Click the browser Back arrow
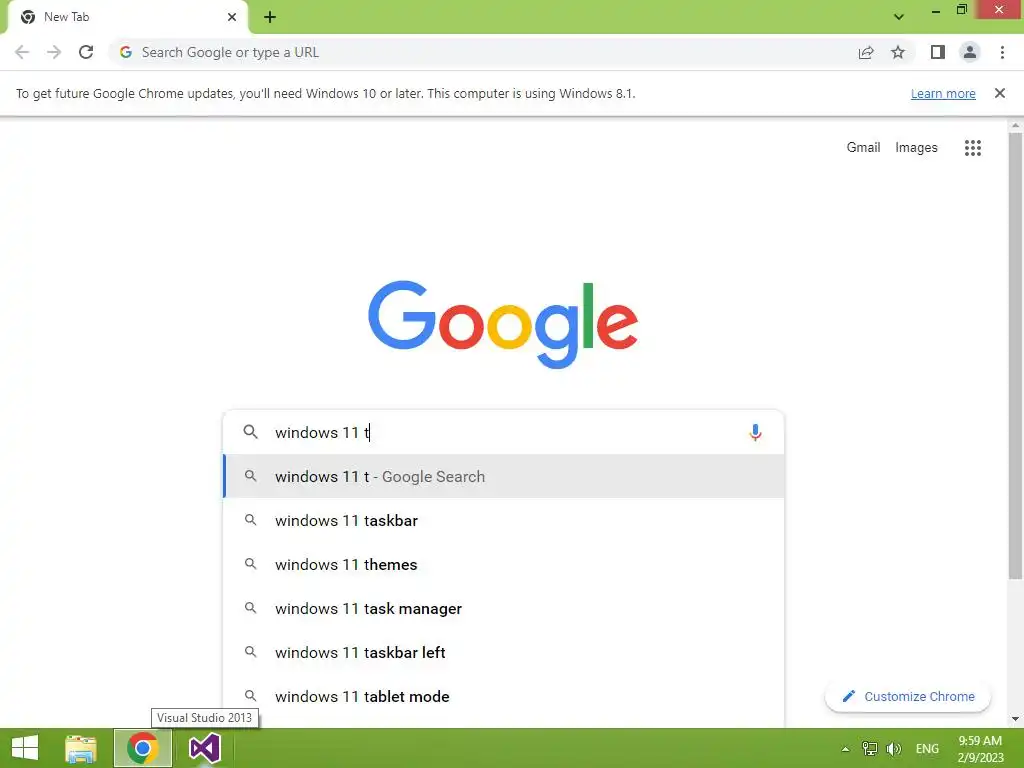 tap(22, 52)
